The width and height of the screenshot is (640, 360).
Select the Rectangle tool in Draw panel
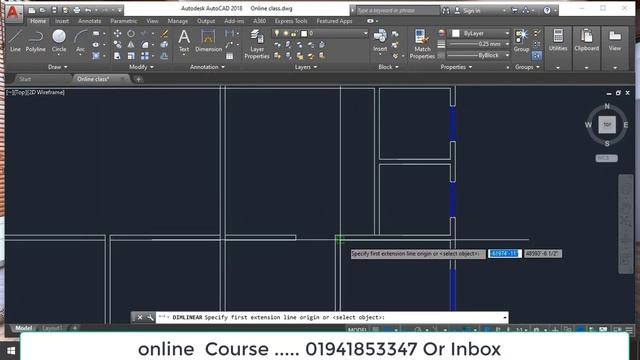pos(96,33)
